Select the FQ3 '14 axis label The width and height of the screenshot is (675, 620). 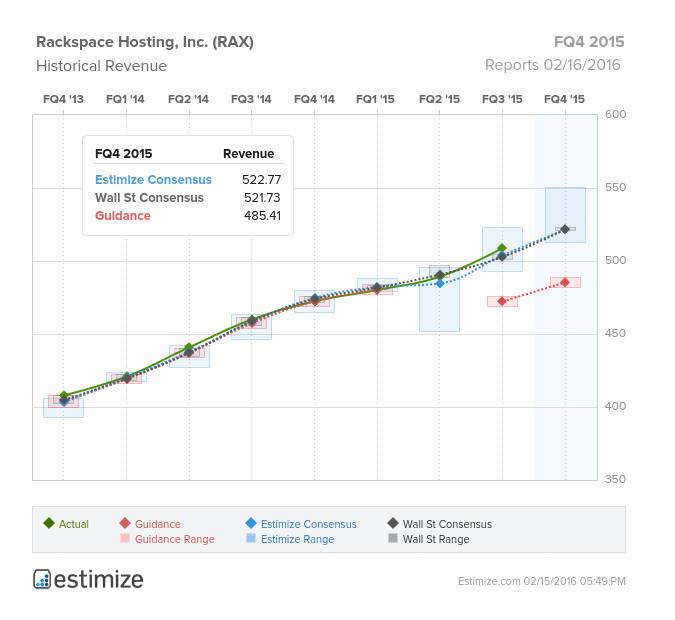point(251,99)
